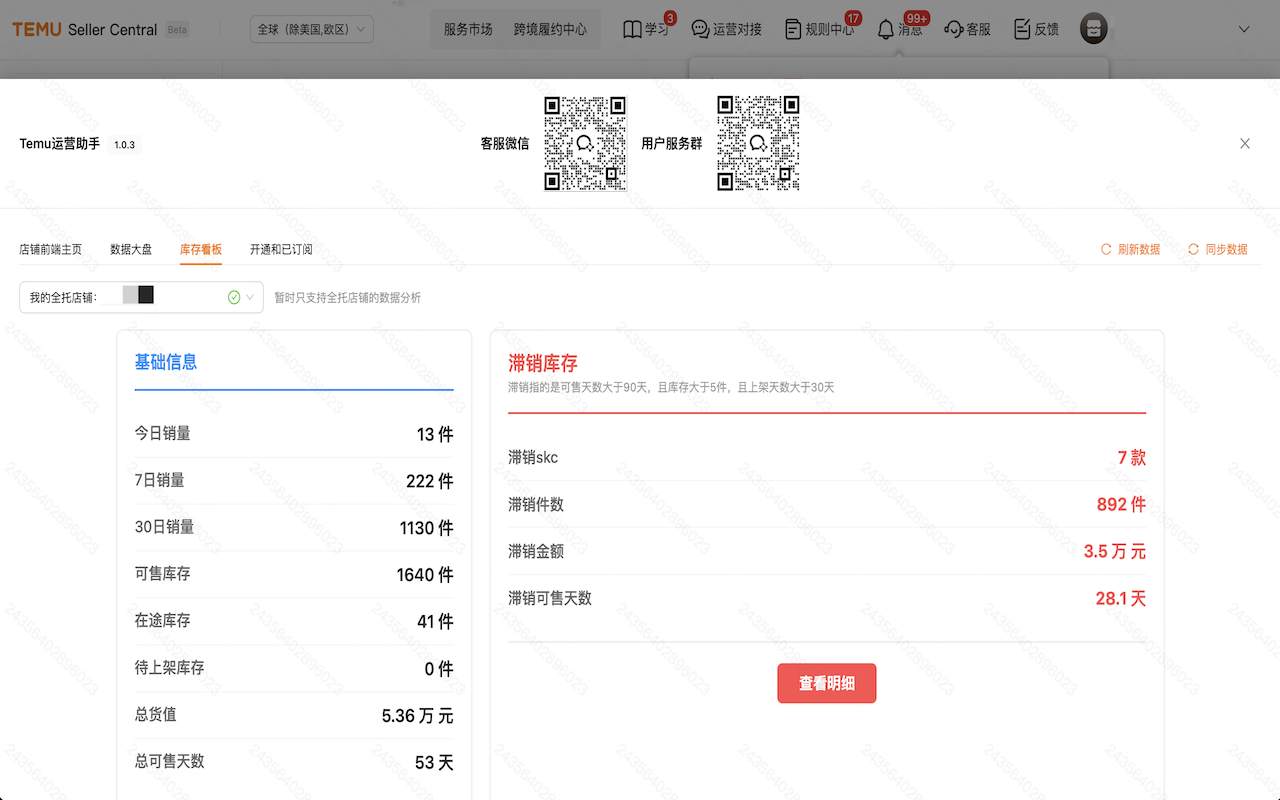
Task: Open the 全球（除美国,欧区）region dropdown
Action: [311, 29]
